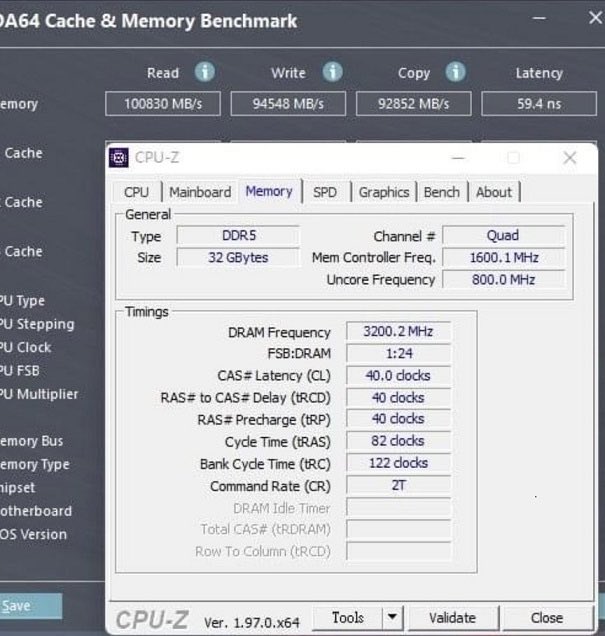Open the SPD tab
This screenshot has width=605, height=636.
click(325, 192)
